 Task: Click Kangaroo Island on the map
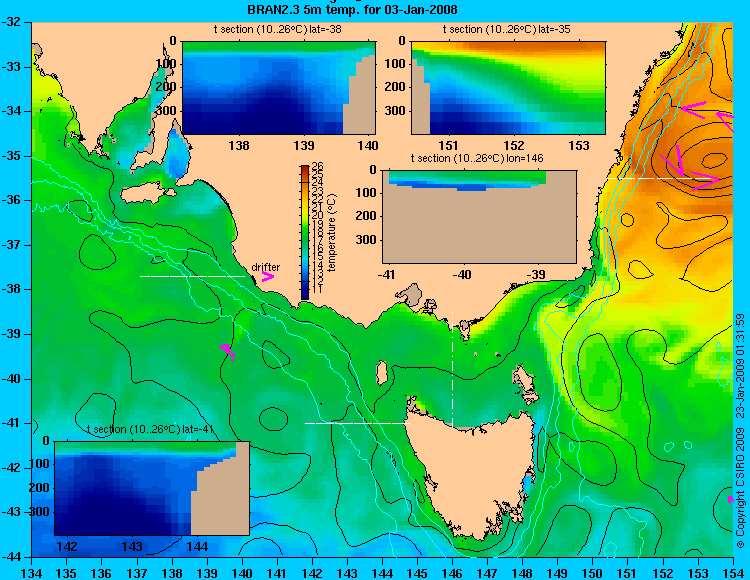pyautogui.click(x=148, y=192)
